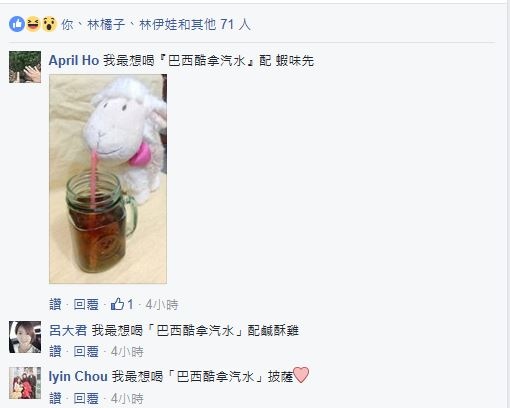This screenshot has height=408, width=510.
Task: Open 呂大君's avatar photo
Action: (25, 337)
